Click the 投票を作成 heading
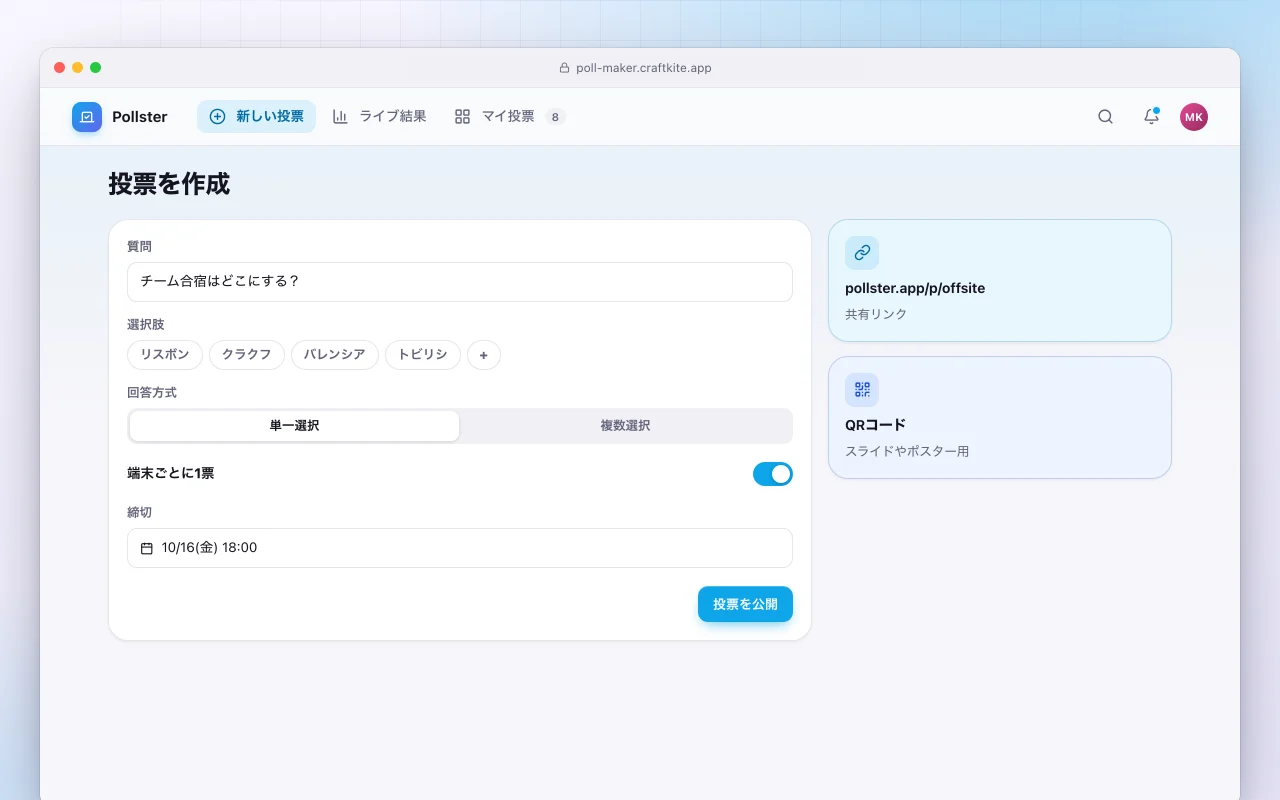Viewport: 1280px width, 800px height. point(169,184)
